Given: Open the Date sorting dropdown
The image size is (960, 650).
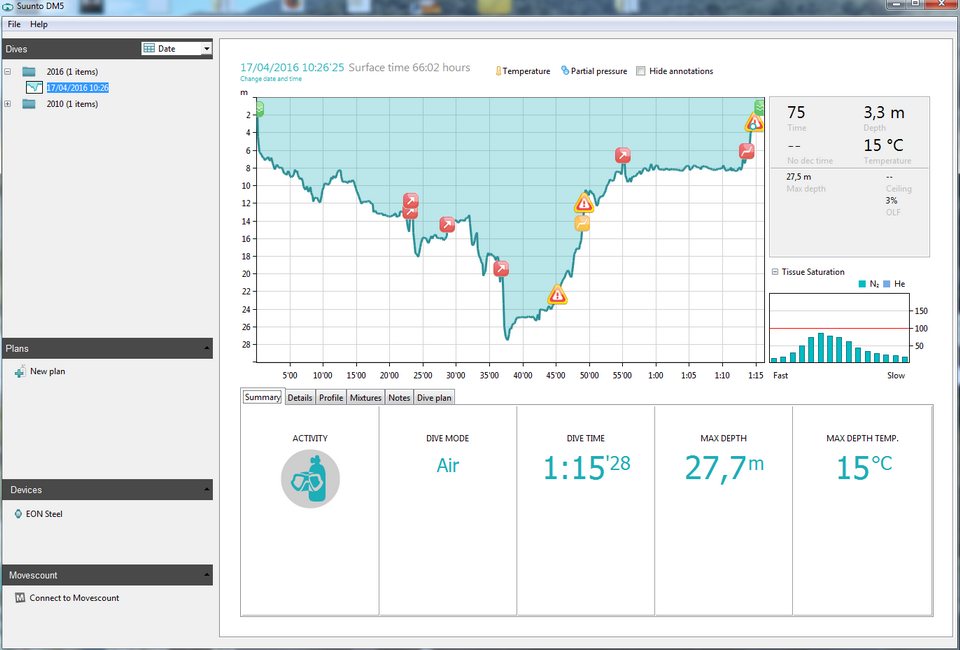Looking at the screenshot, I should (206, 49).
